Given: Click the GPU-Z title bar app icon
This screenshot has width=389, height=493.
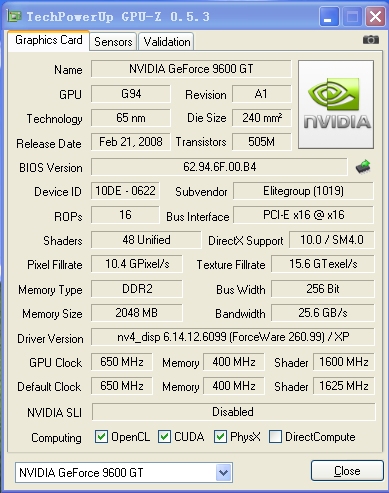Looking at the screenshot, I should 14,16.
